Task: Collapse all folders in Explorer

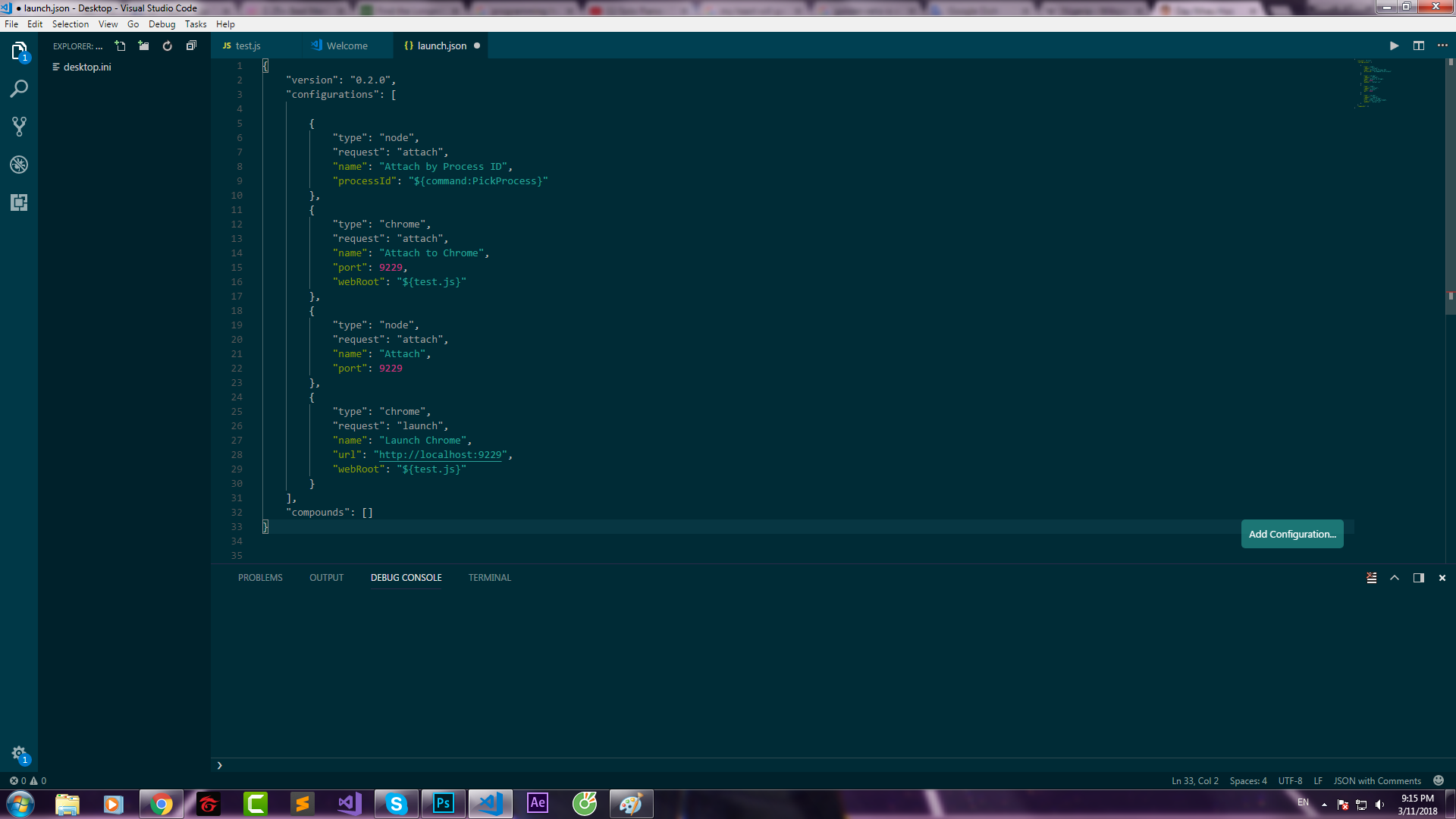Action: (191, 45)
